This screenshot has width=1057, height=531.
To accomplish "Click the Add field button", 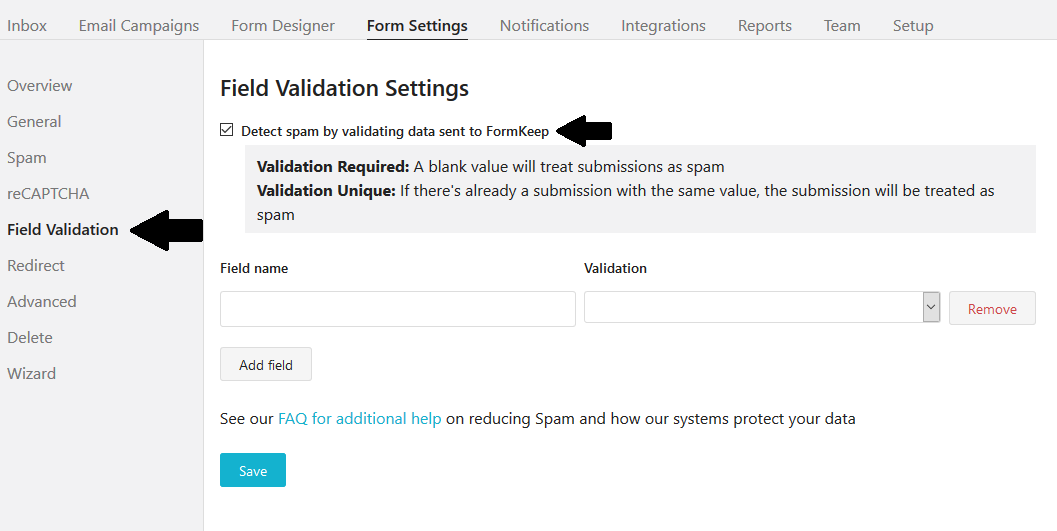I will tap(266, 365).
